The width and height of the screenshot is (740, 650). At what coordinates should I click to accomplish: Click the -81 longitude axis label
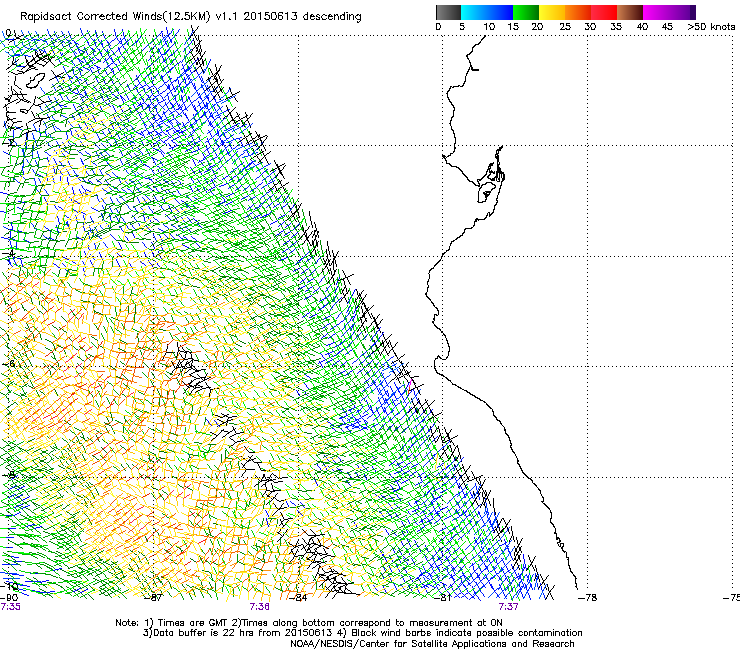(442, 598)
